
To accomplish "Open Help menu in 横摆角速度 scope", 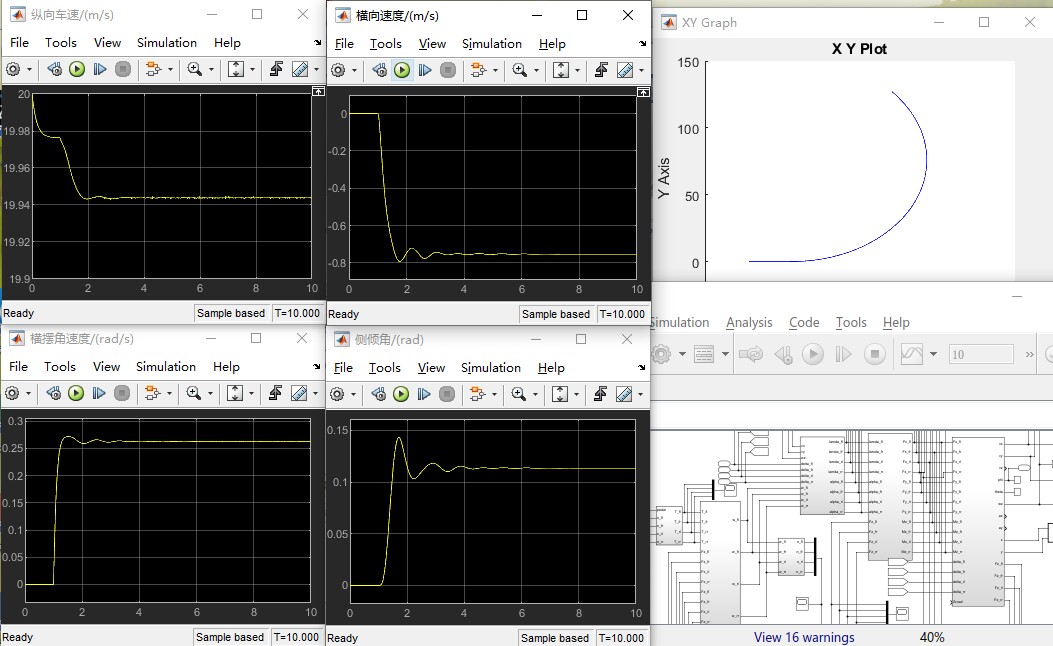I will pyautogui.click(x=226, y=367).
